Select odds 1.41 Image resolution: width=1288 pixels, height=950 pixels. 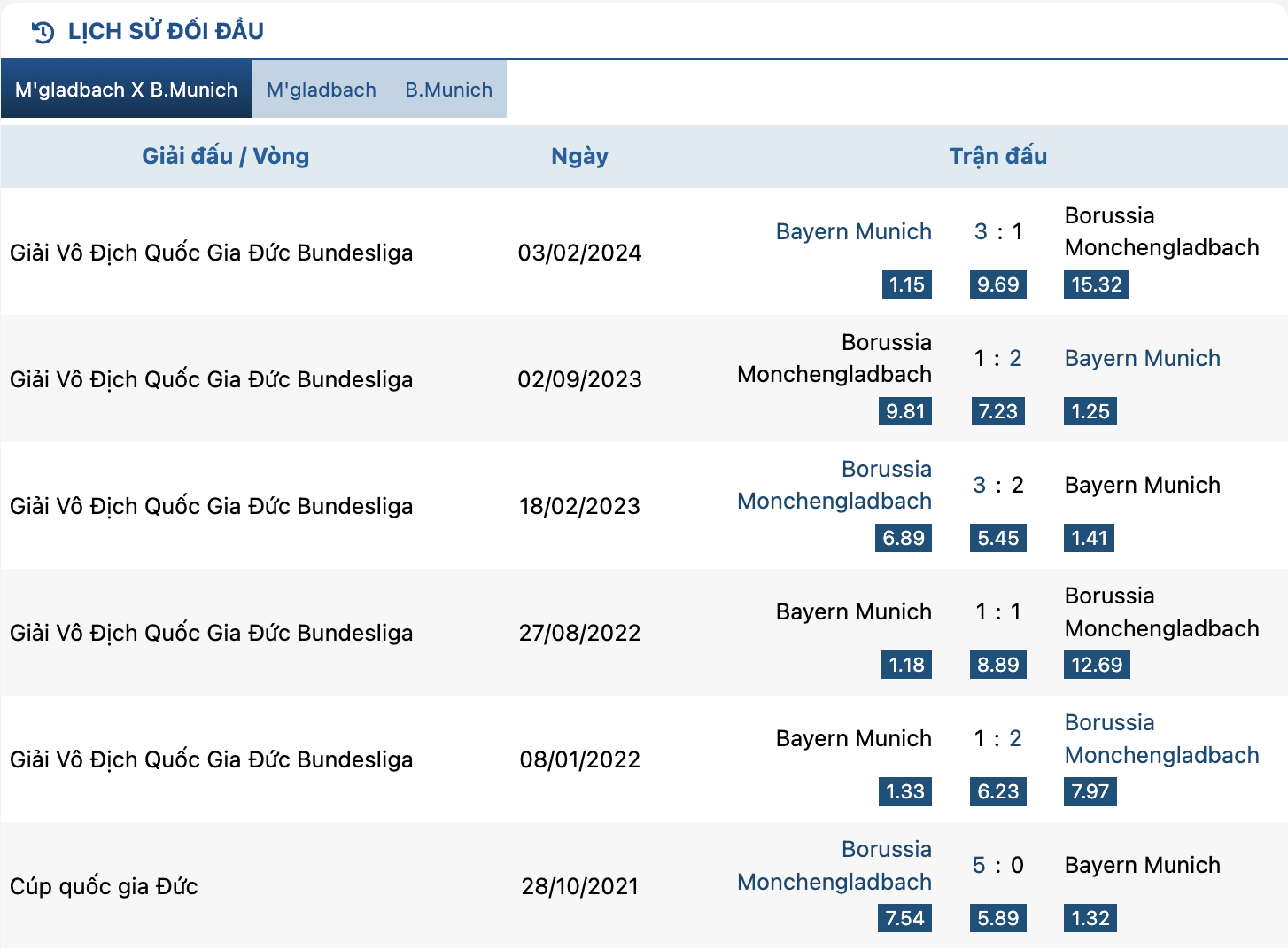(x=1090, y=538)
